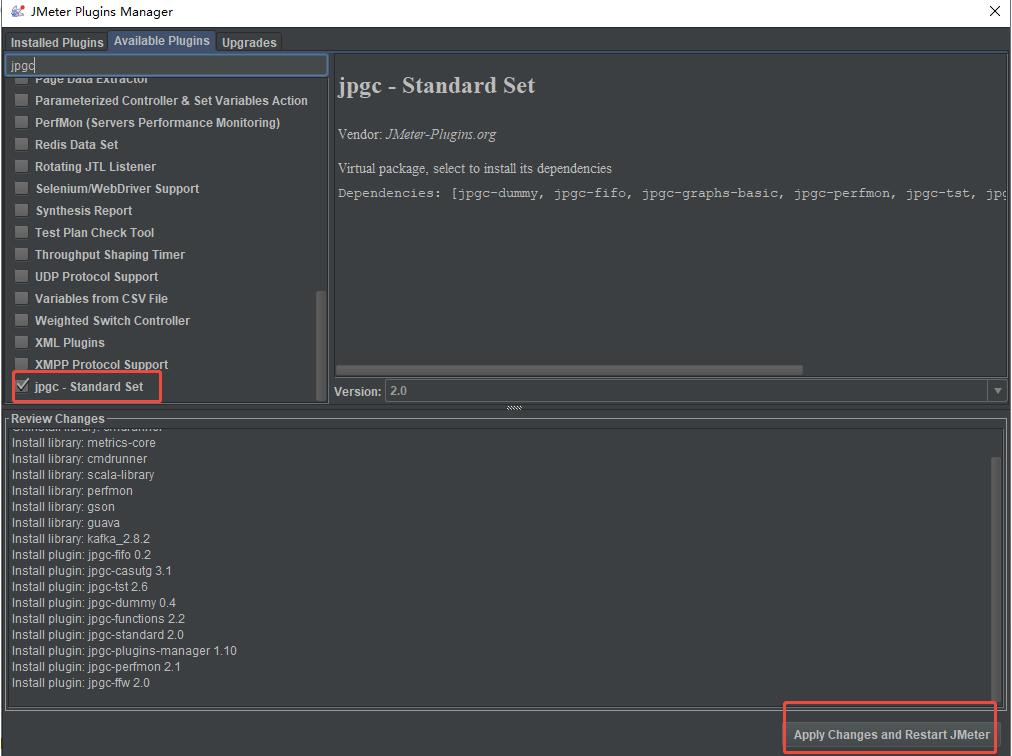The height and width of the screenshot is (756, 1012).
Task: Click 'Install plugin: jpgc-fifo 0.2' line
Action: tap(81, 555)
